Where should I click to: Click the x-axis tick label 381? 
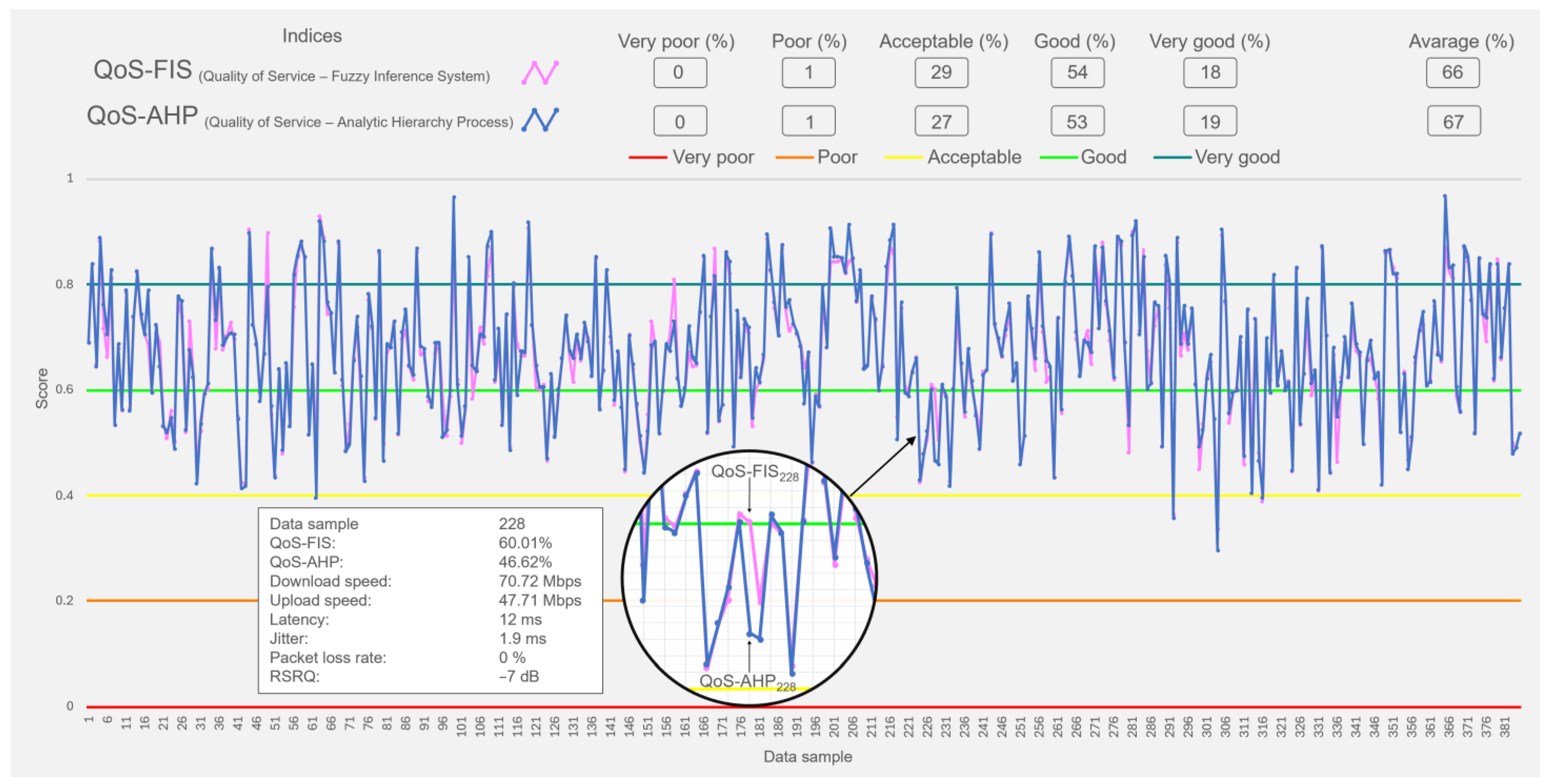(x=1504, y=726)
